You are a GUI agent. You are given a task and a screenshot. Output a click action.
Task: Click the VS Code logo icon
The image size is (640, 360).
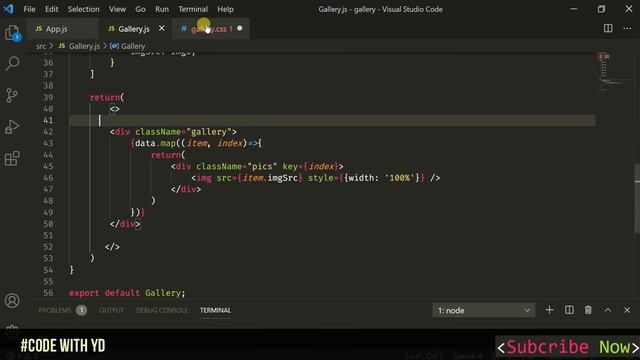coord(8,9)
